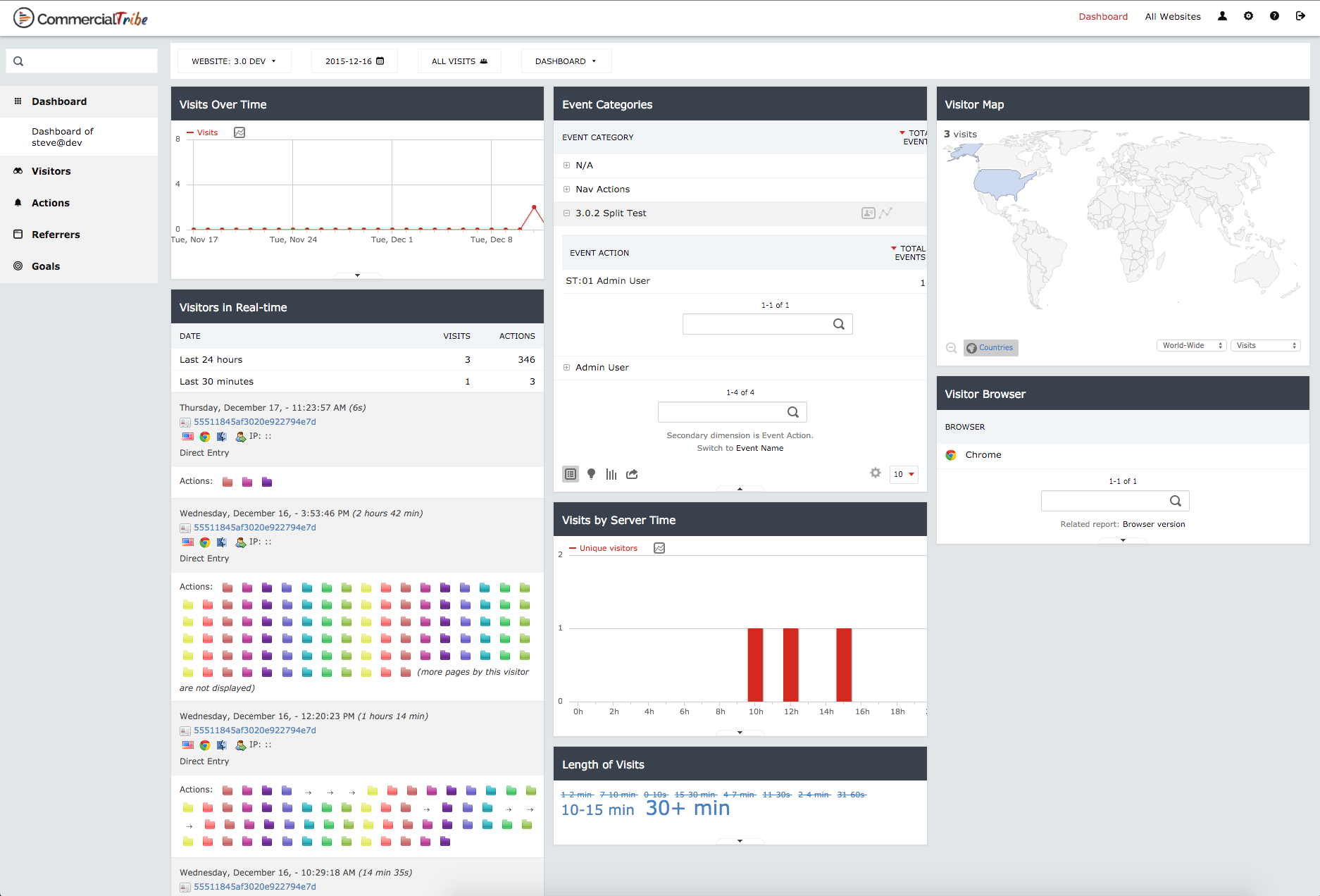Expand the Nav Actions category row

566,189
